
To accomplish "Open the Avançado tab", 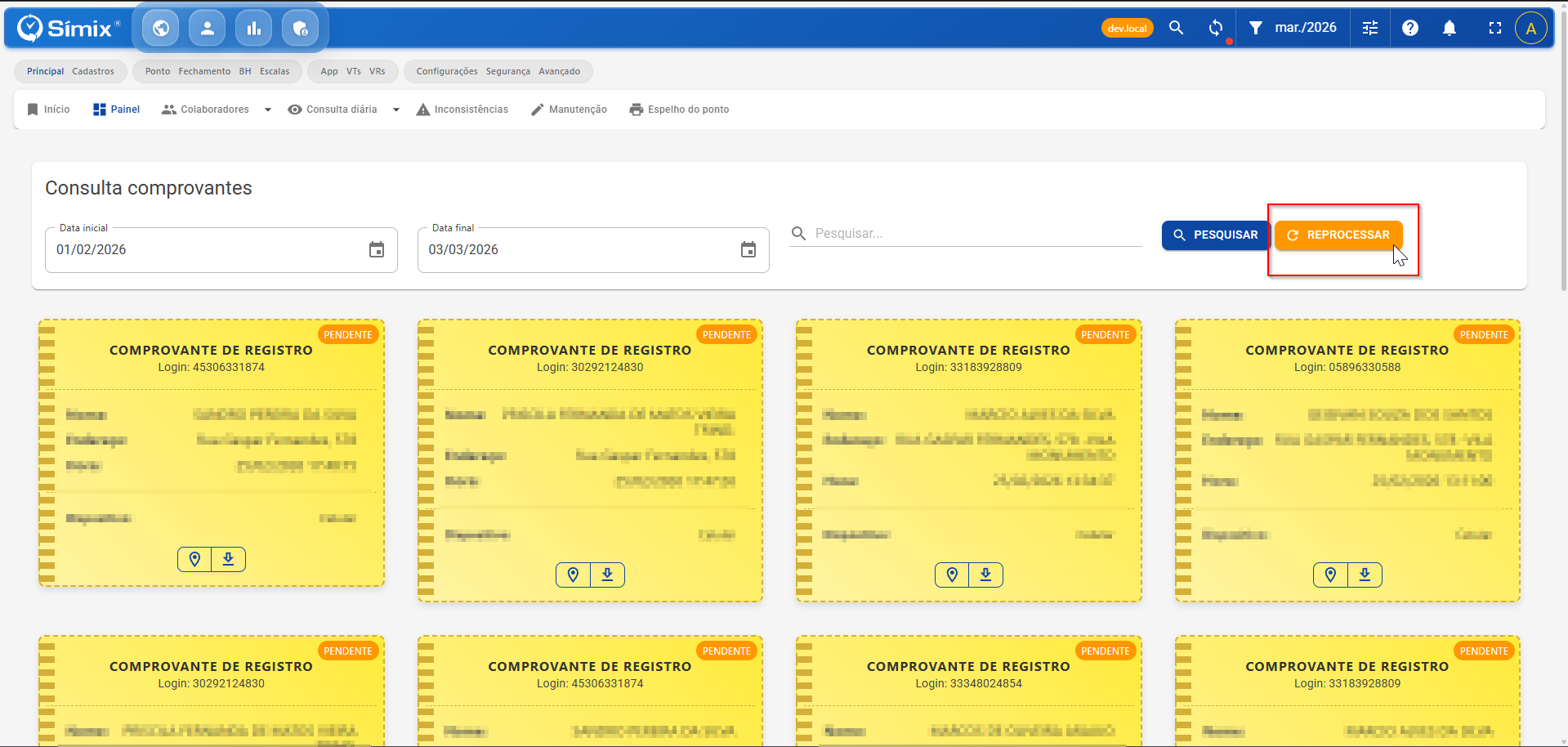I will 560,71.
